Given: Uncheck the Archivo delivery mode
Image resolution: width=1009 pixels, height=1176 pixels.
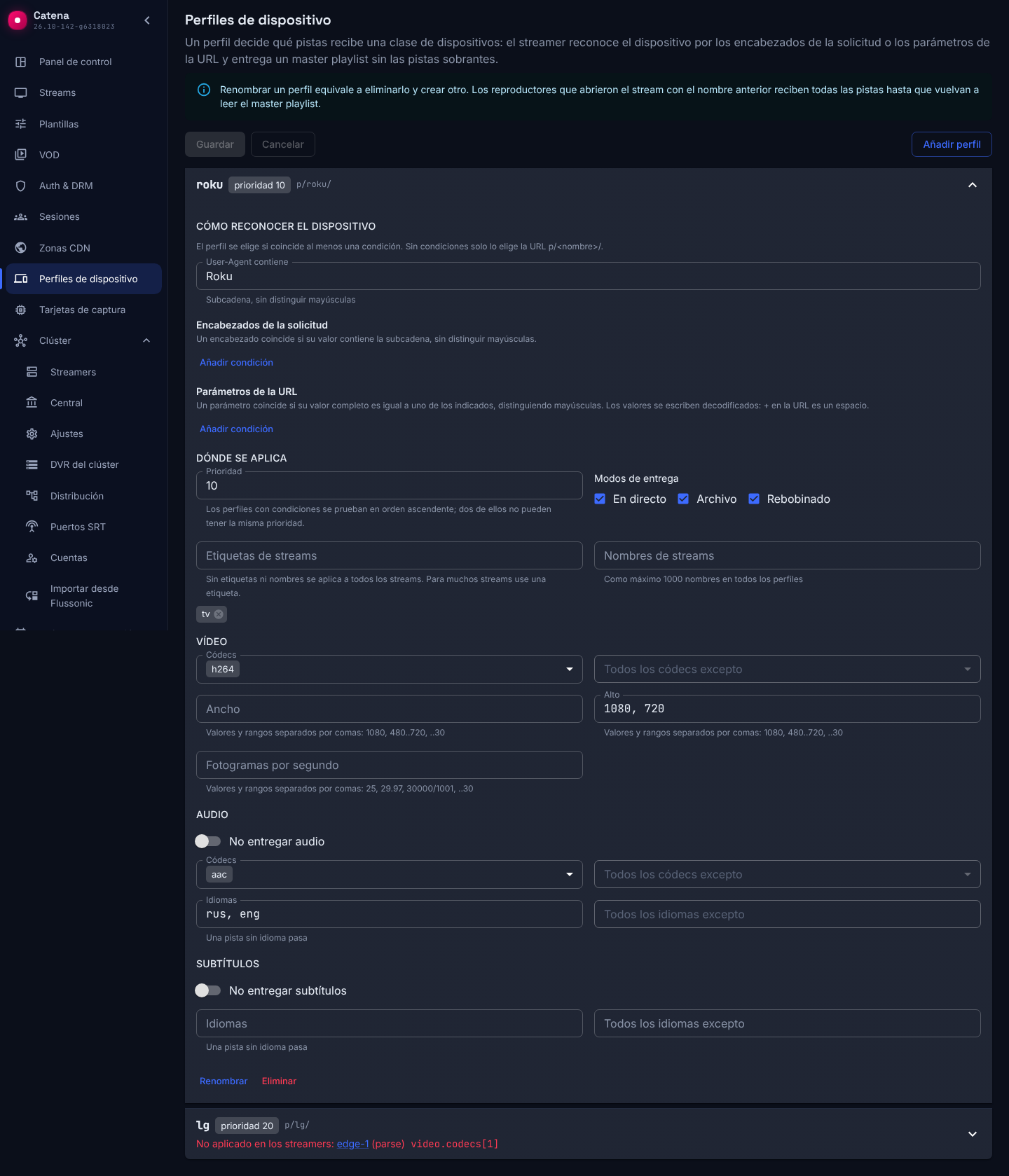Looking at the screenshot, I should [683, 499].
